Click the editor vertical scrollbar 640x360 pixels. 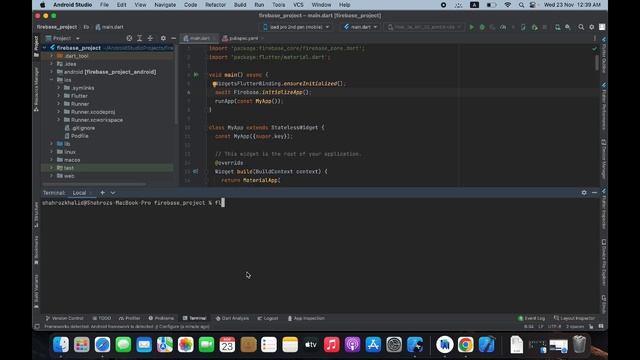[597, 62]
